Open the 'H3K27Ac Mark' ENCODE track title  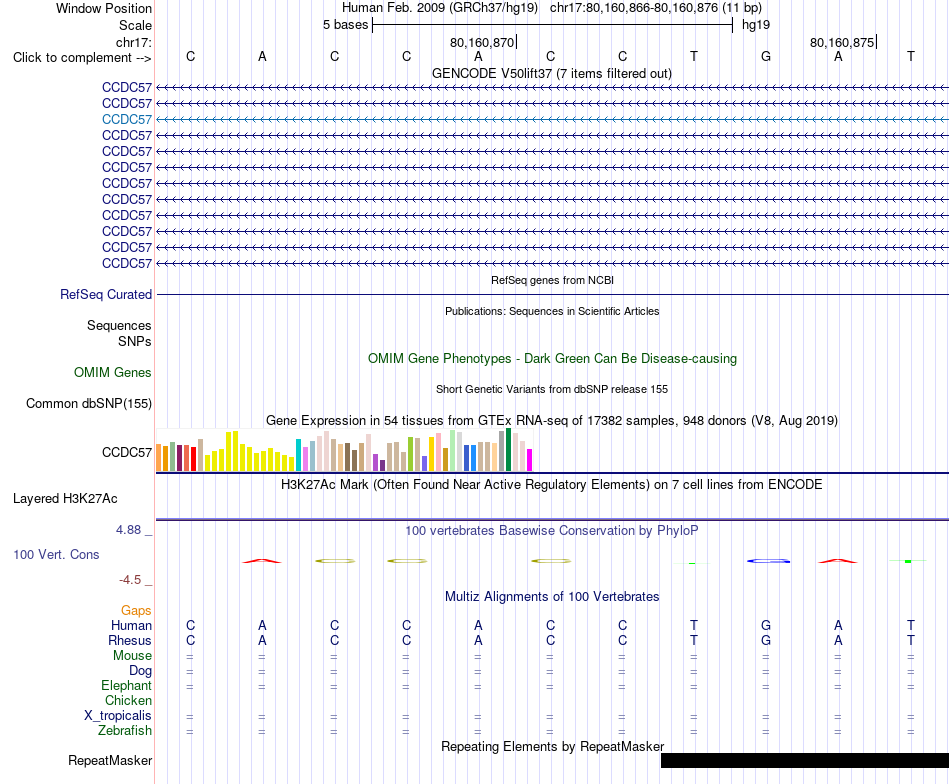[x=551, y=485]
